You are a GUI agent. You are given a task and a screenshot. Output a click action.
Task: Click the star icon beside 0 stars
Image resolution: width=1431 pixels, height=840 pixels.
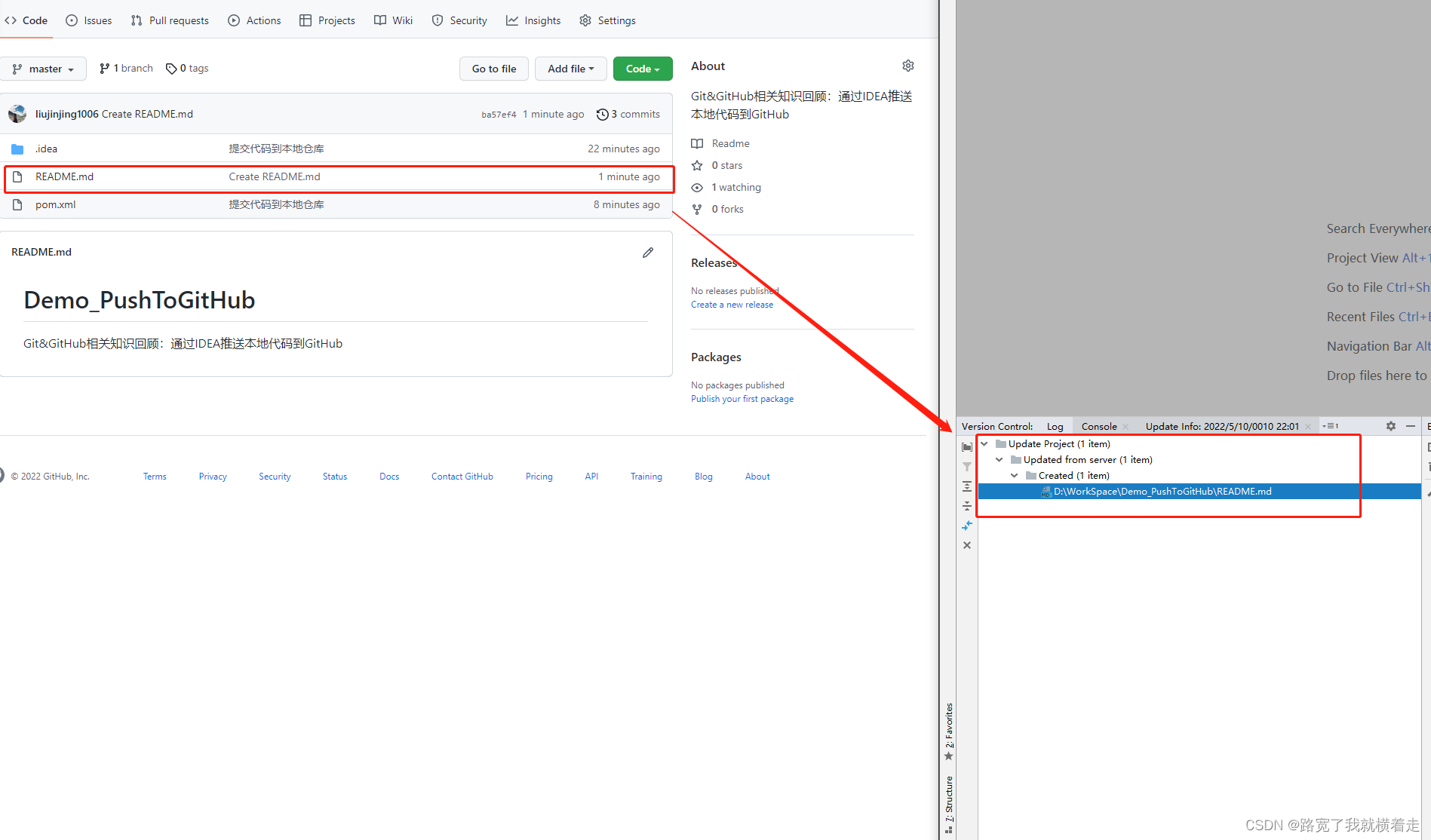click(697, 165)
